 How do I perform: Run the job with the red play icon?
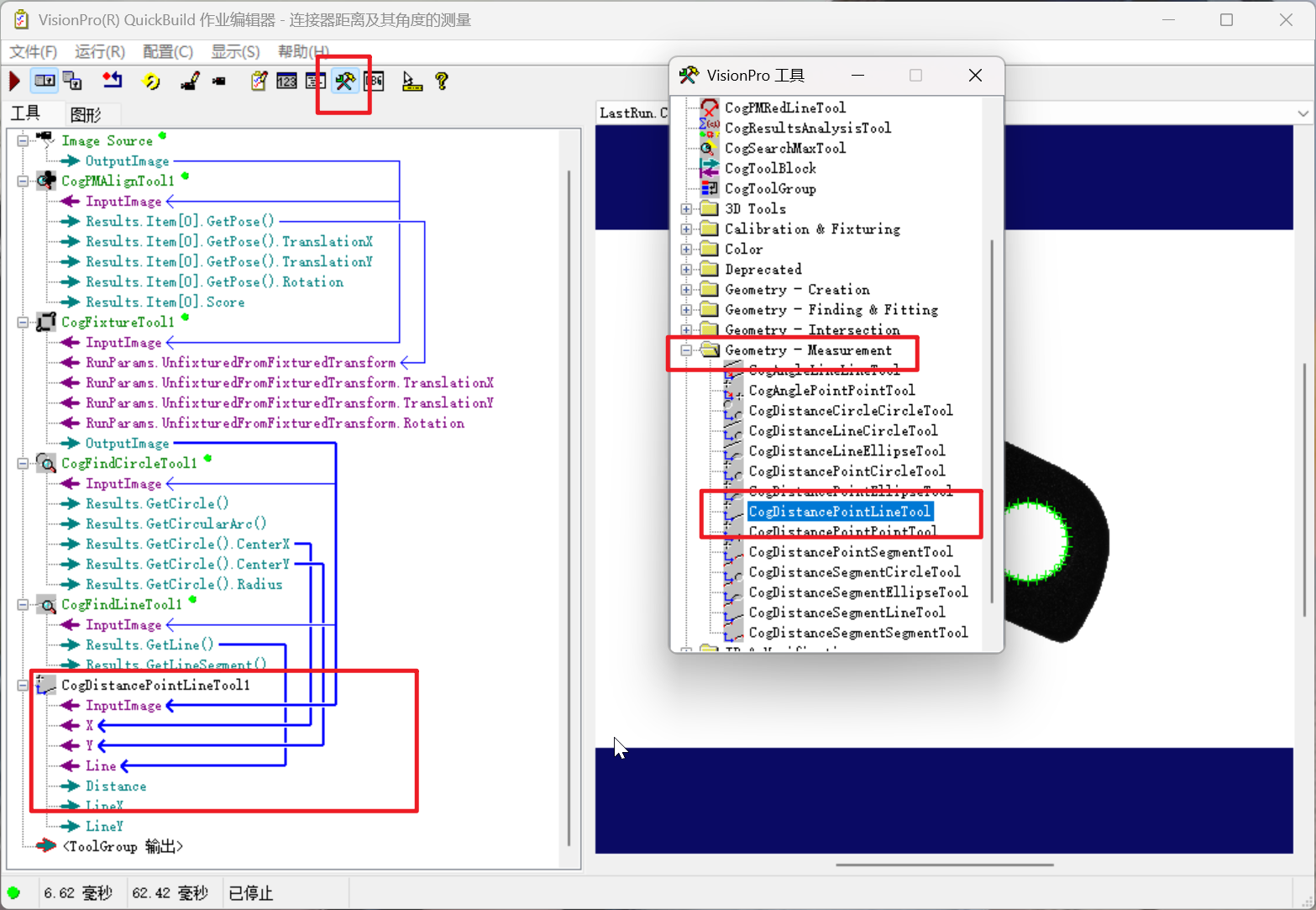[14, 81]
